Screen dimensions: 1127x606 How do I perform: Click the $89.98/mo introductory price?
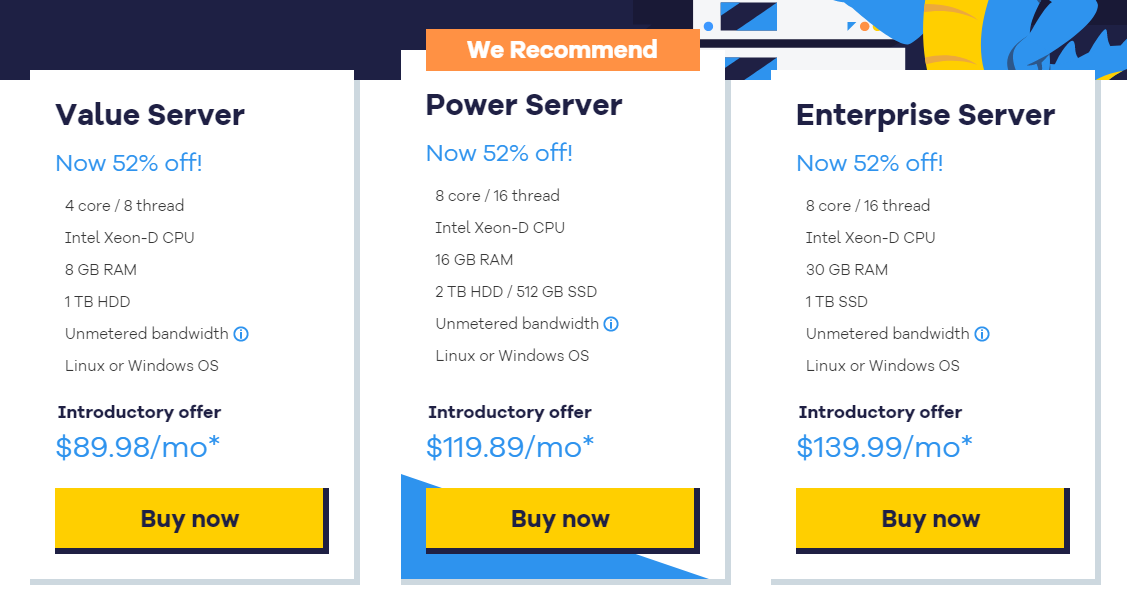[136, 447]
